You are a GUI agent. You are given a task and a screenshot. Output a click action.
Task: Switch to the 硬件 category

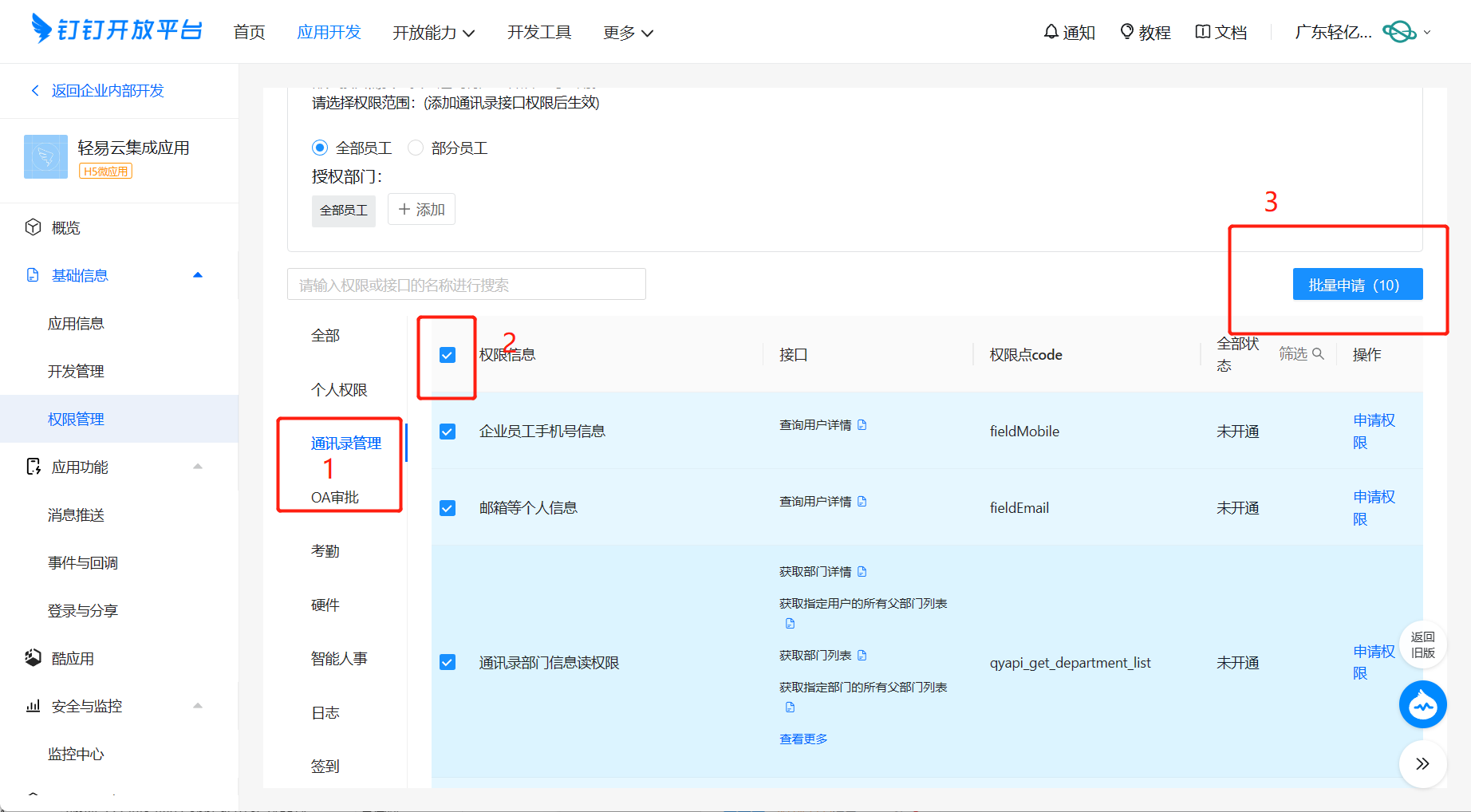point(325,605)
